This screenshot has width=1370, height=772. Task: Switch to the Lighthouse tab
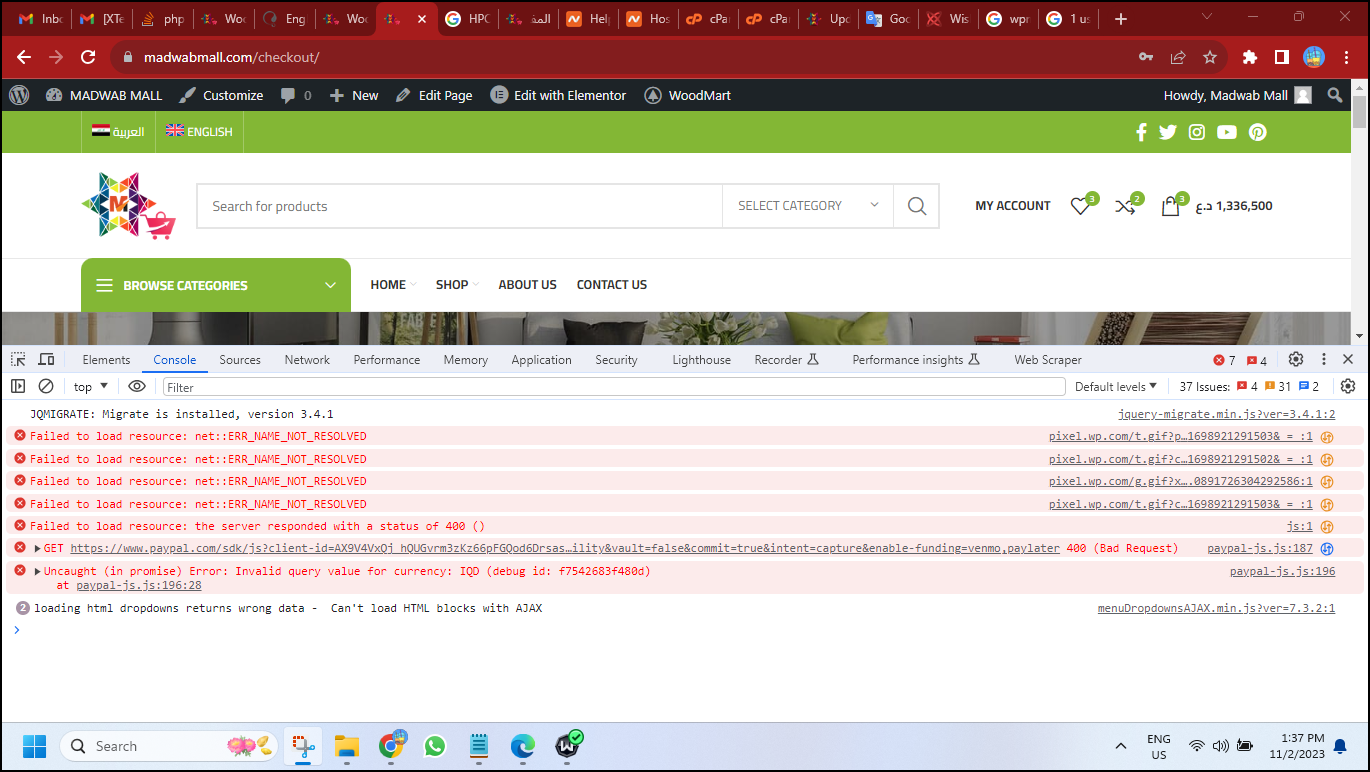(x=701, y=360)
